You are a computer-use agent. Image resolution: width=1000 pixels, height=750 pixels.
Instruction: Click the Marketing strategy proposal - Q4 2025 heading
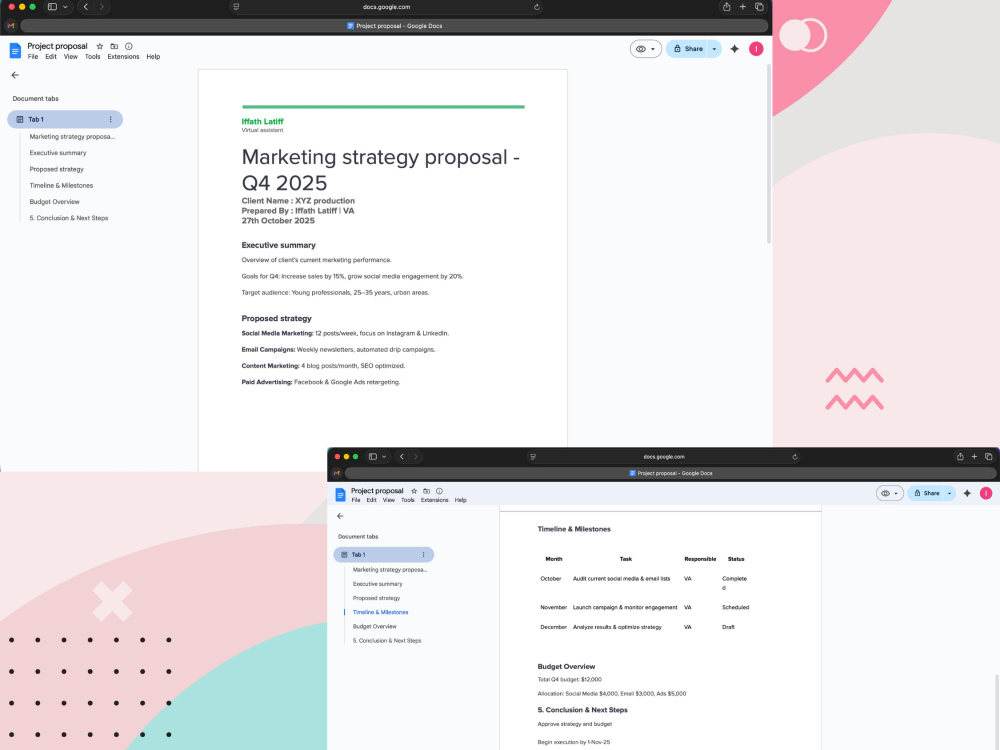[381, 170]
